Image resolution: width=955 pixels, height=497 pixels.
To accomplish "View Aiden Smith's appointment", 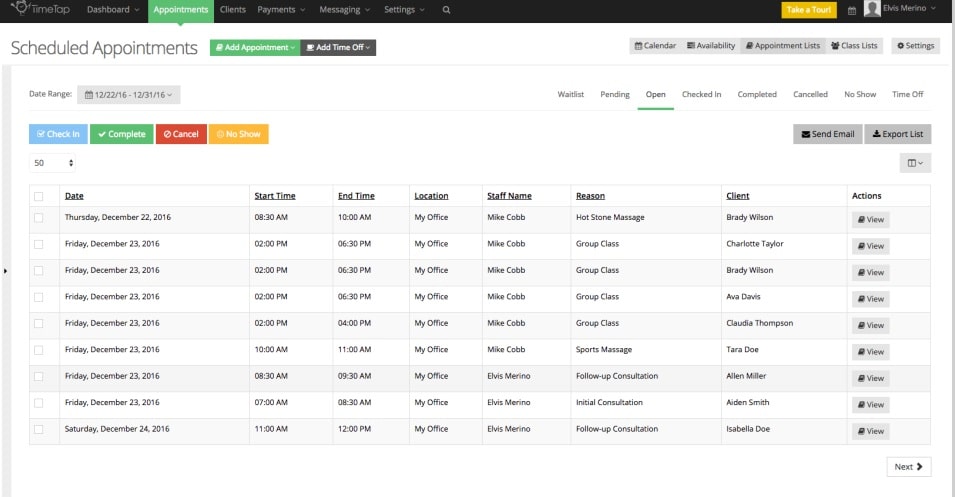I will [x=870, y=404].
